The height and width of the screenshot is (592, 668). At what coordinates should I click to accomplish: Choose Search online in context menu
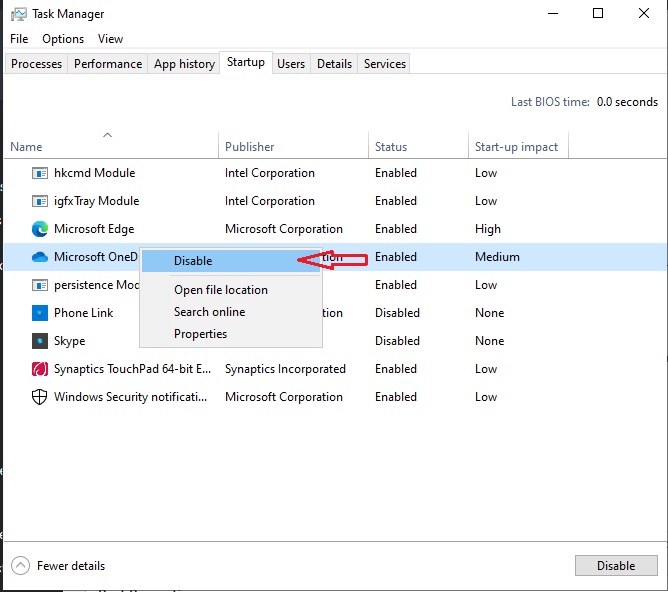(231, 312)
